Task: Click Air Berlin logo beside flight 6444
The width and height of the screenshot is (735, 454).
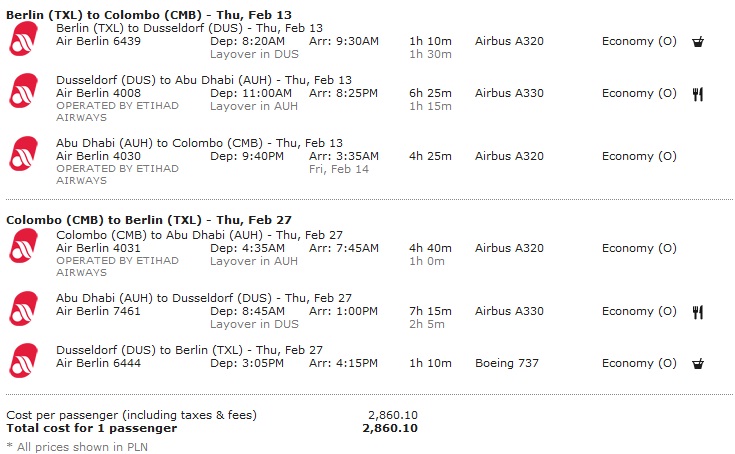Action: point(23,360)
